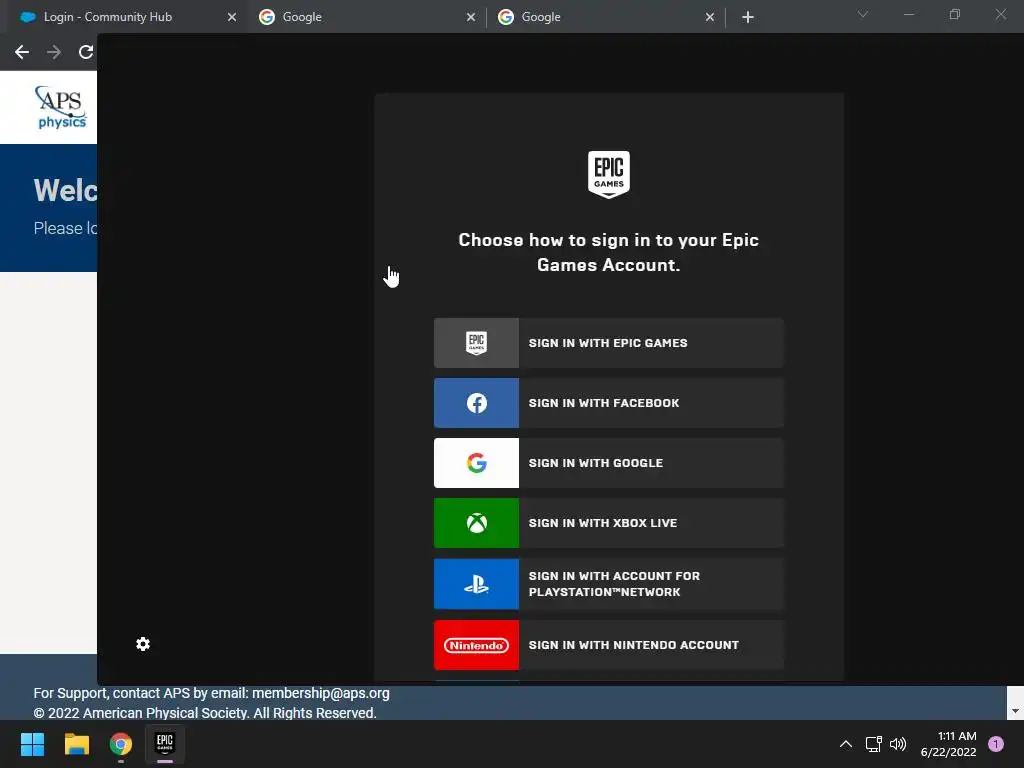Close the second Google tab
Screen dimensions: 1024x768
[710, 17]
